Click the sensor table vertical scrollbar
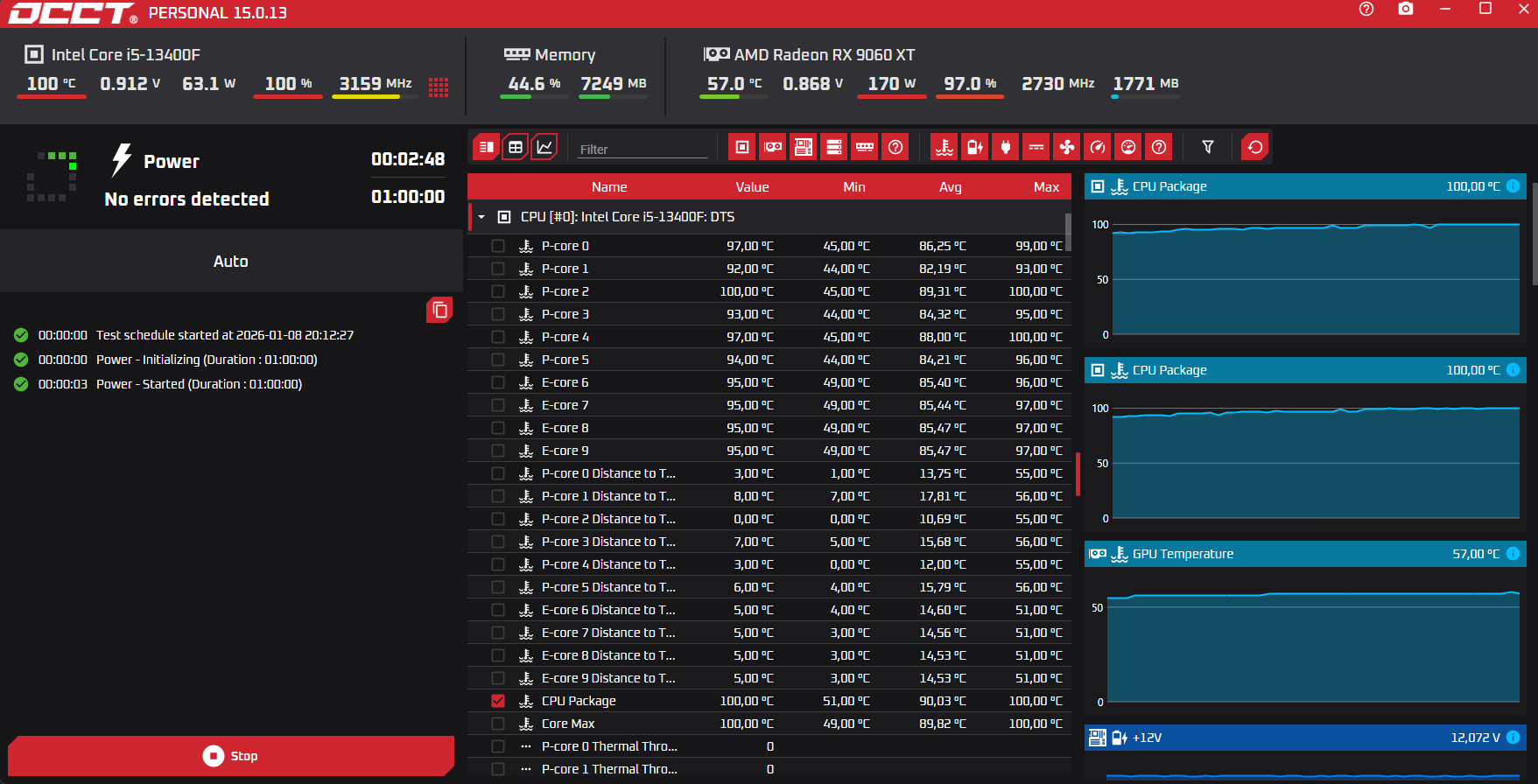Viewport: 1538px width, 784px height. coord(1068,232)
